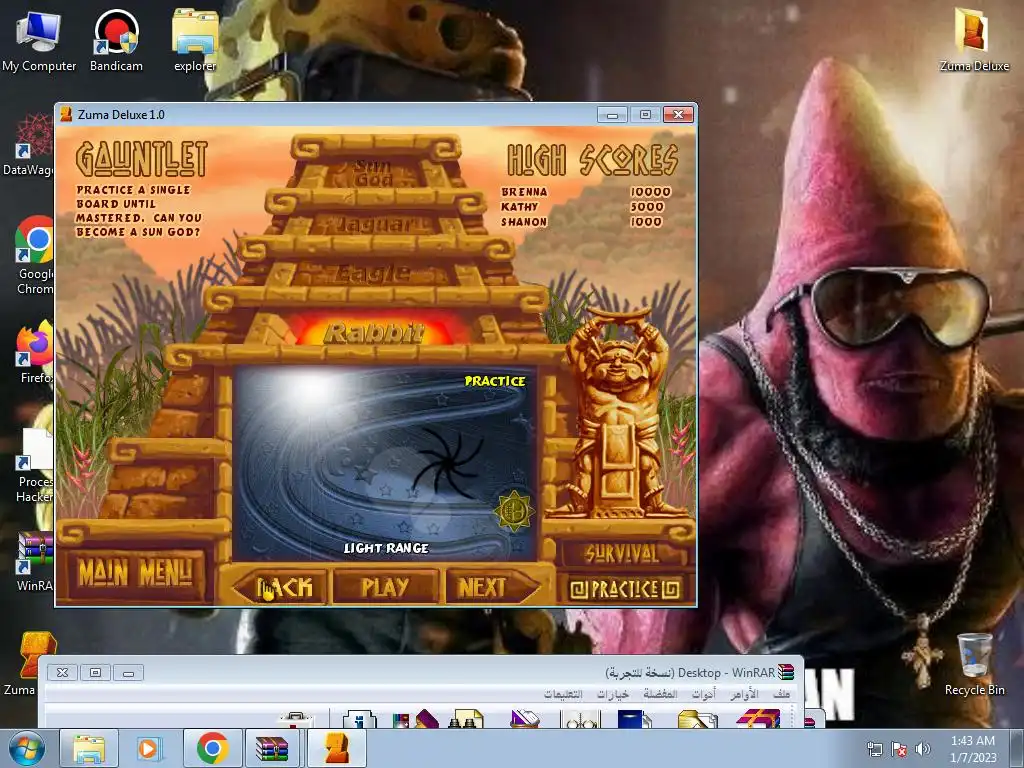Screen dimensions: 1024x768
Task: Maximize the WinRAR window
Action: (95, 672)
